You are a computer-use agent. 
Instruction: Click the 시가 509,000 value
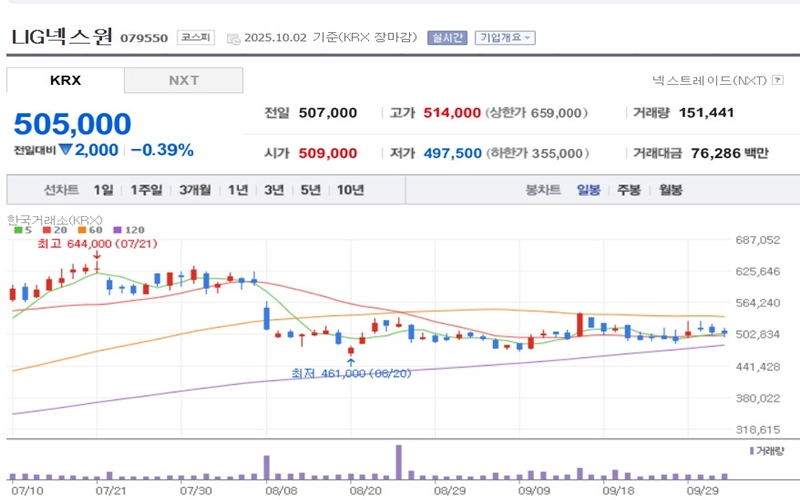[328, 153]
